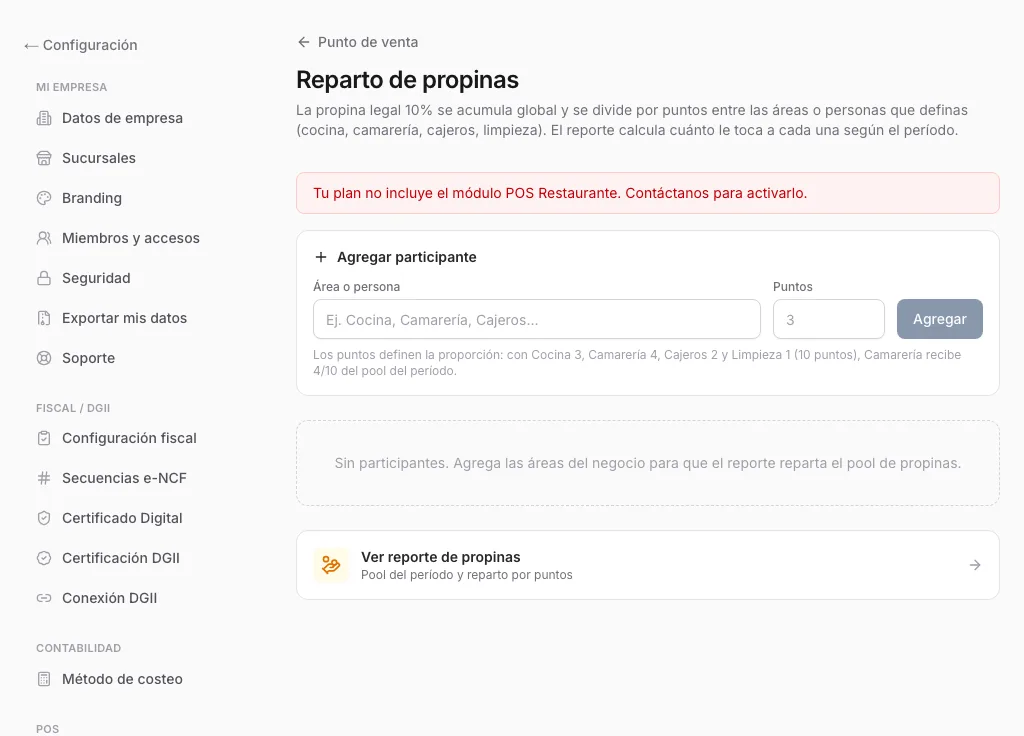Viewport: 1024px width, 736px height.
Task: Go back to Configuración
Action: coord(81,45)
